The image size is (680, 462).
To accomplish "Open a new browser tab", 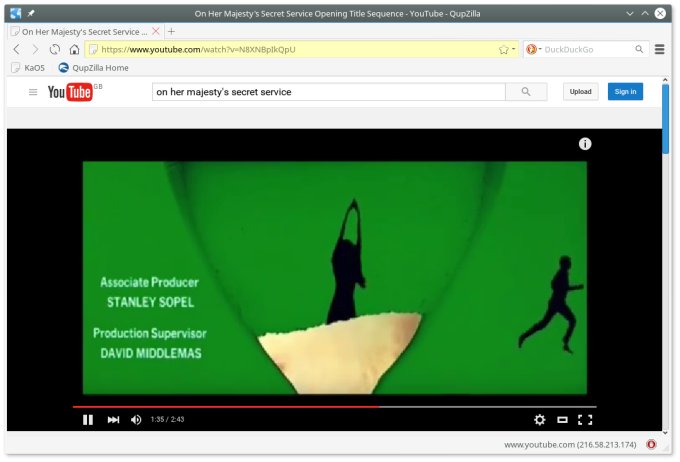I will click(171, 31).
